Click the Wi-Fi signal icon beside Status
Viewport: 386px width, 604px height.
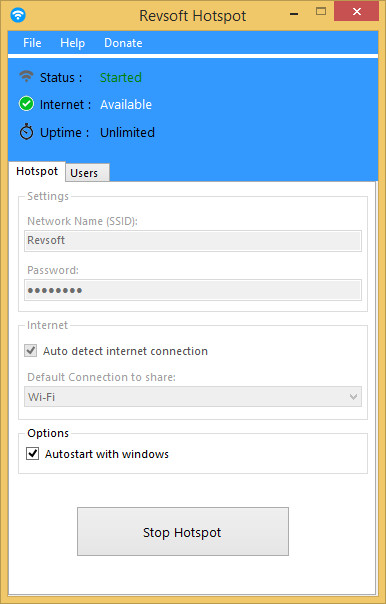coord(26,76)
